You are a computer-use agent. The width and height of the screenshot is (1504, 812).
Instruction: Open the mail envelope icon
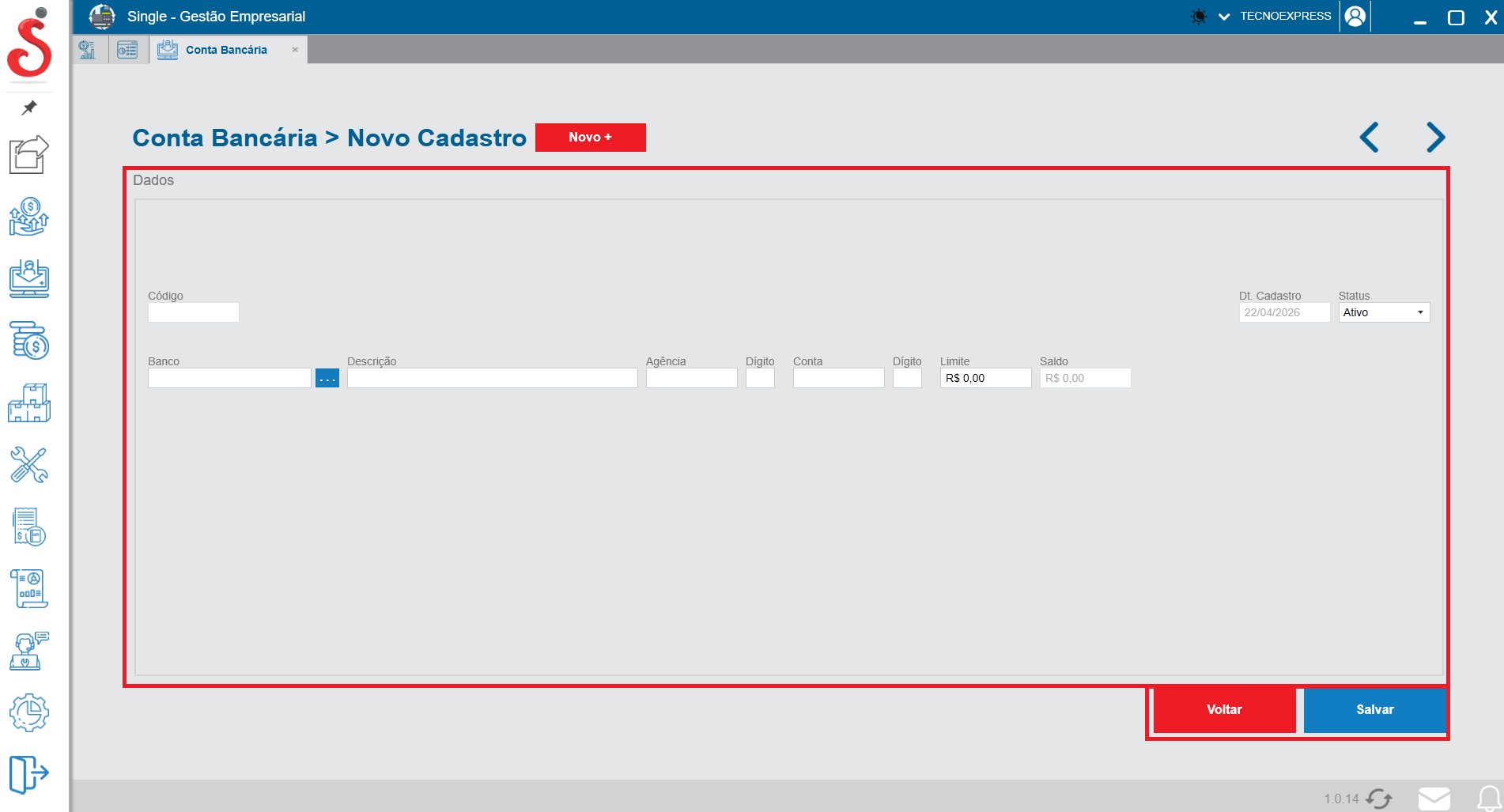click(1434, 799)
